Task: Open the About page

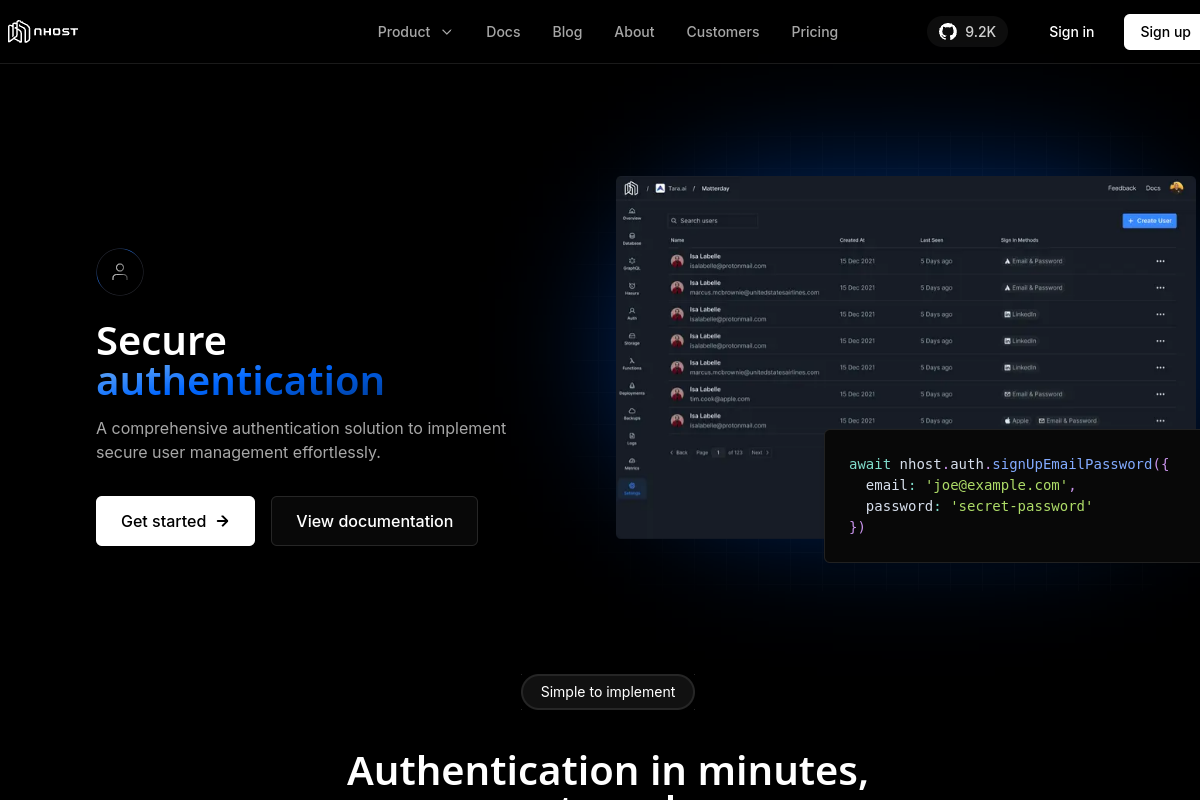Action: click(x=634, y=32)
